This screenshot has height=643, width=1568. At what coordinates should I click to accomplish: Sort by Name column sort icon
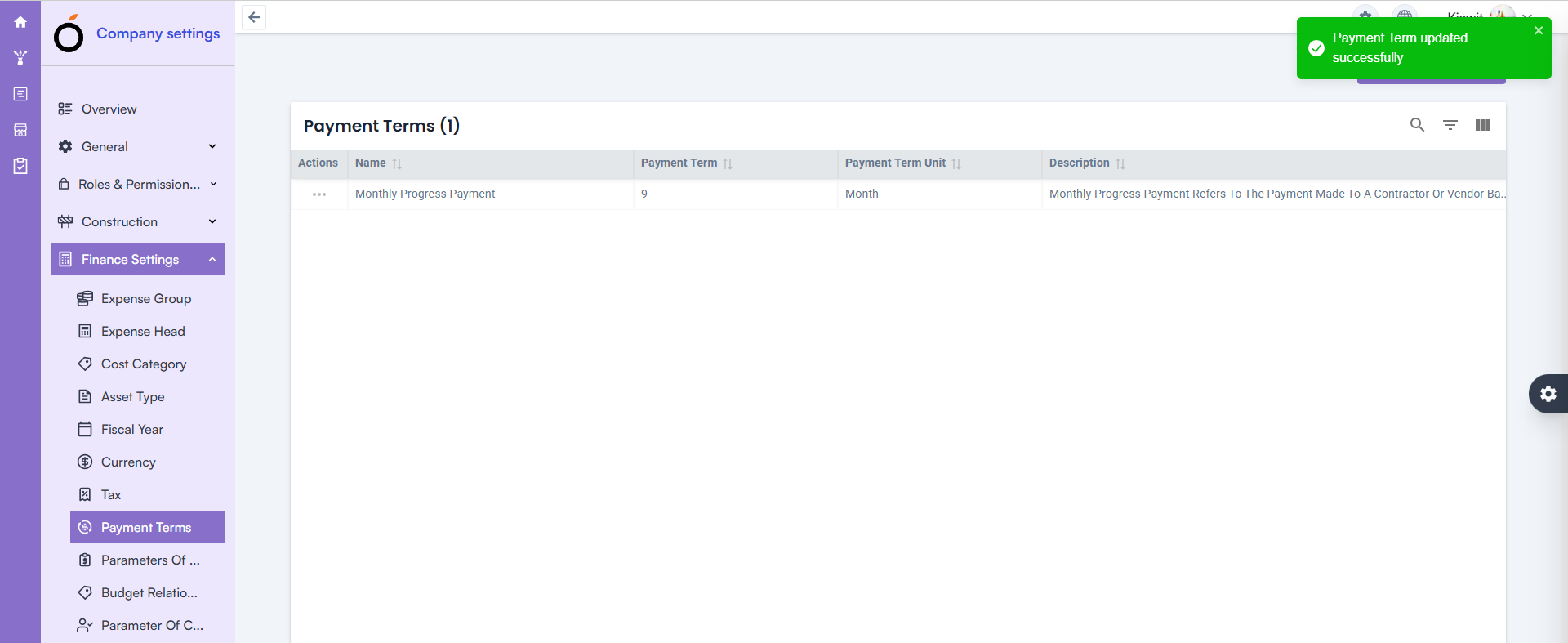pyautogui.click(x=397, y=163)
